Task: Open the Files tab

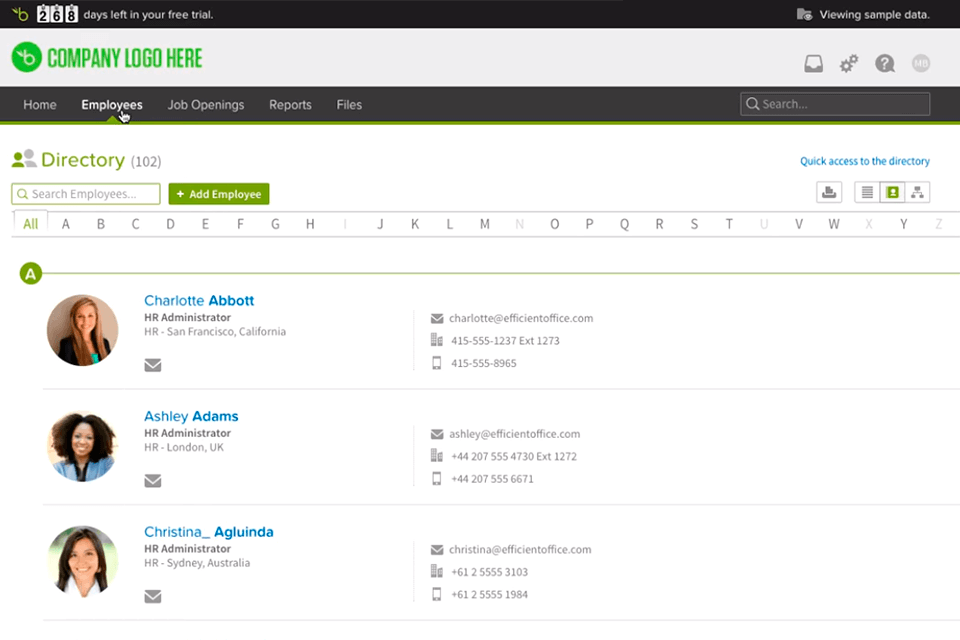Action: pos(349,105)
